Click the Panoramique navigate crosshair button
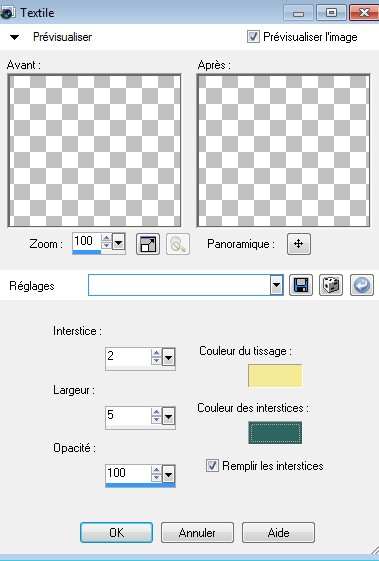This screenshot has width=379, height=561. tap(299, 244)
